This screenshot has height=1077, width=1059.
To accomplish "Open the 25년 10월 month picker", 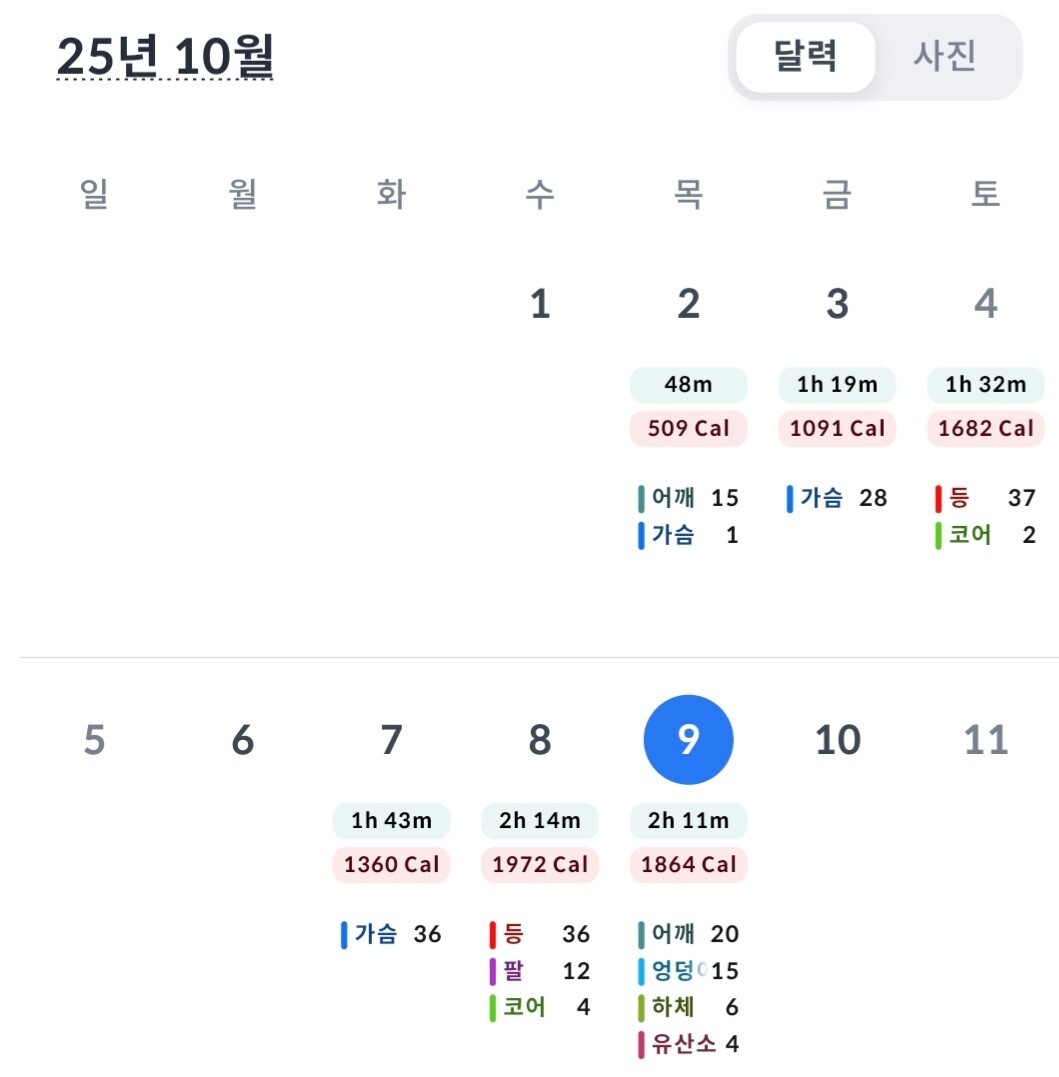I will [165, 56].
